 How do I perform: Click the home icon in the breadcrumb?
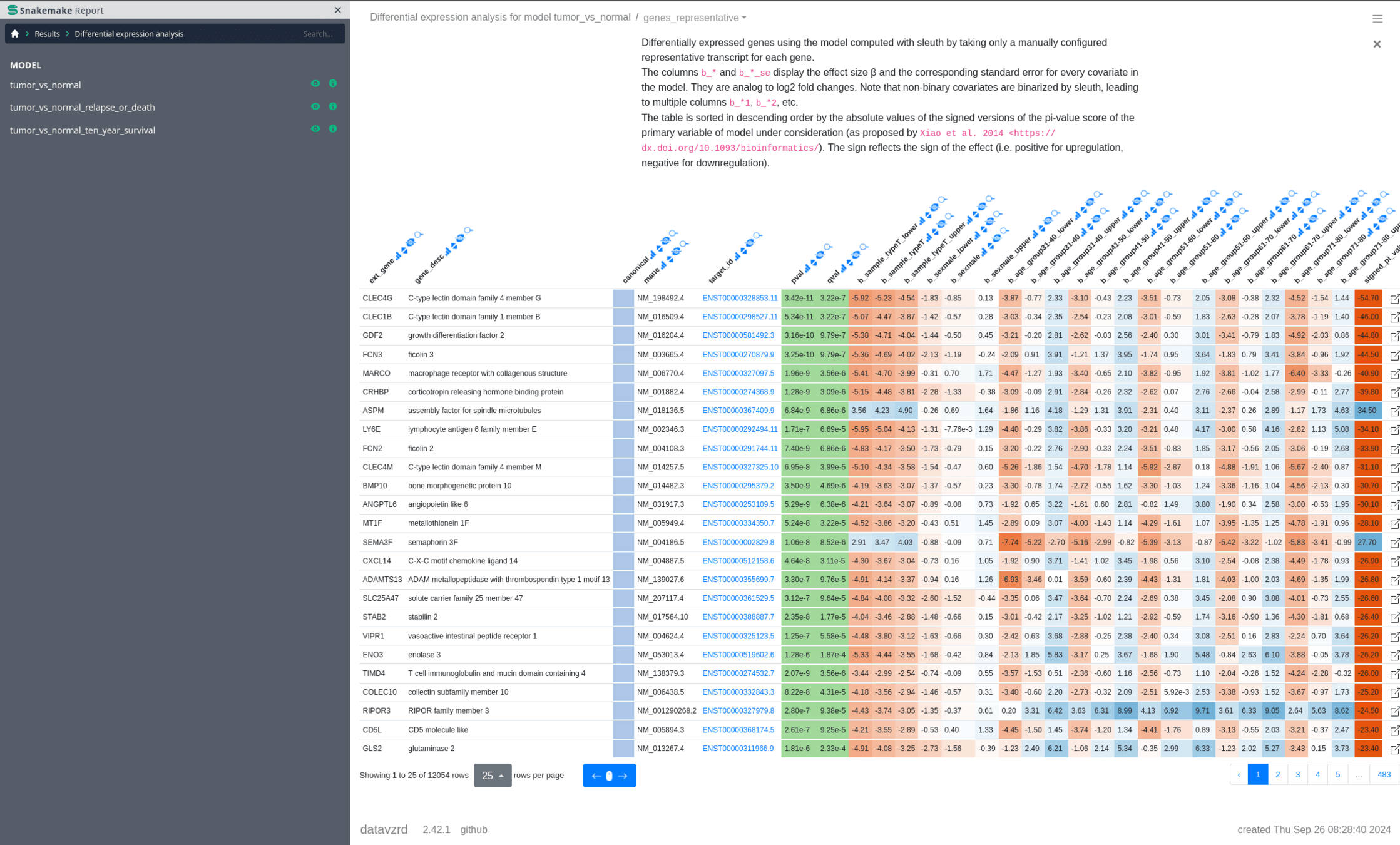tap(15, 34)
